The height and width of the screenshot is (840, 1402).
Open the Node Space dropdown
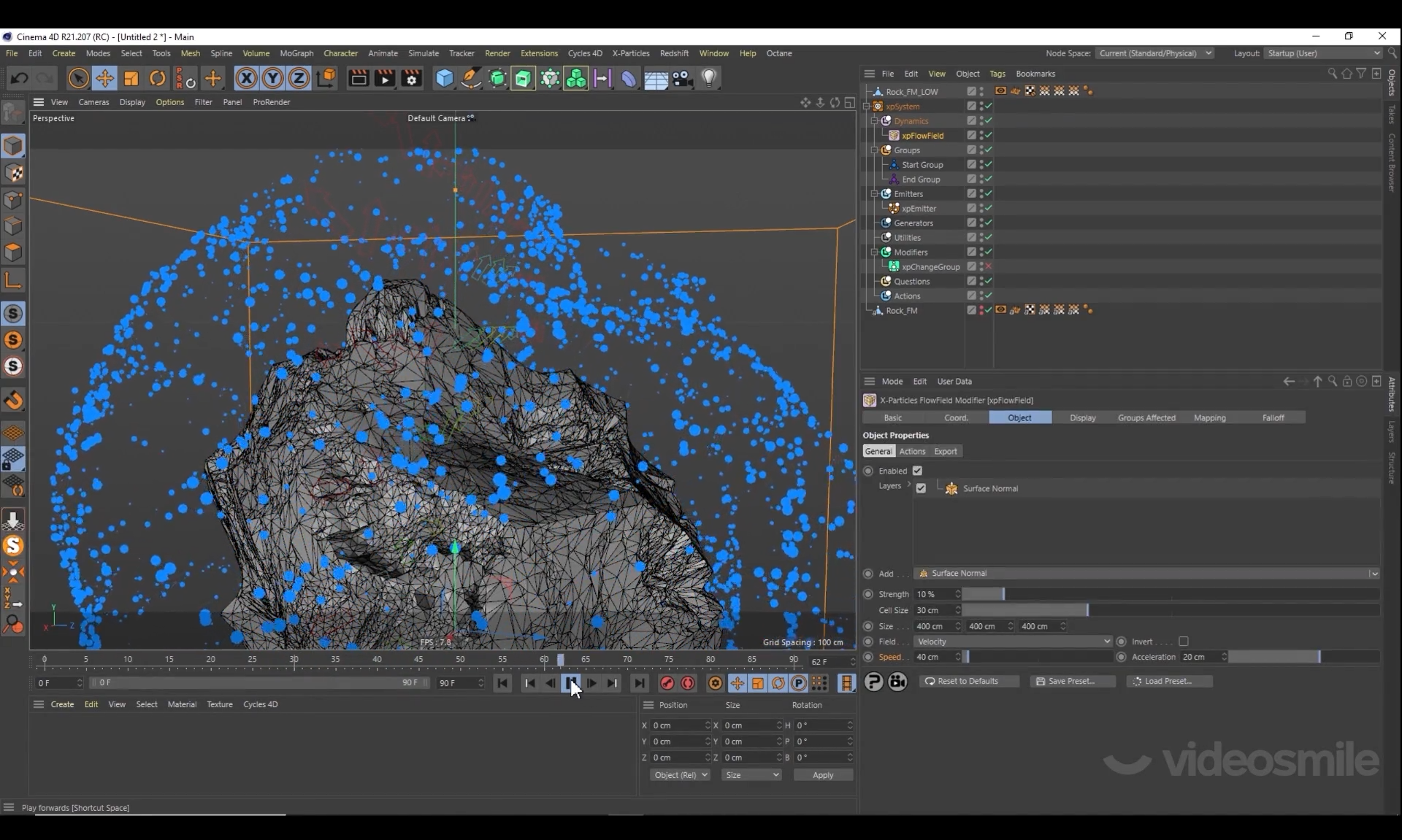[1154, 53]
